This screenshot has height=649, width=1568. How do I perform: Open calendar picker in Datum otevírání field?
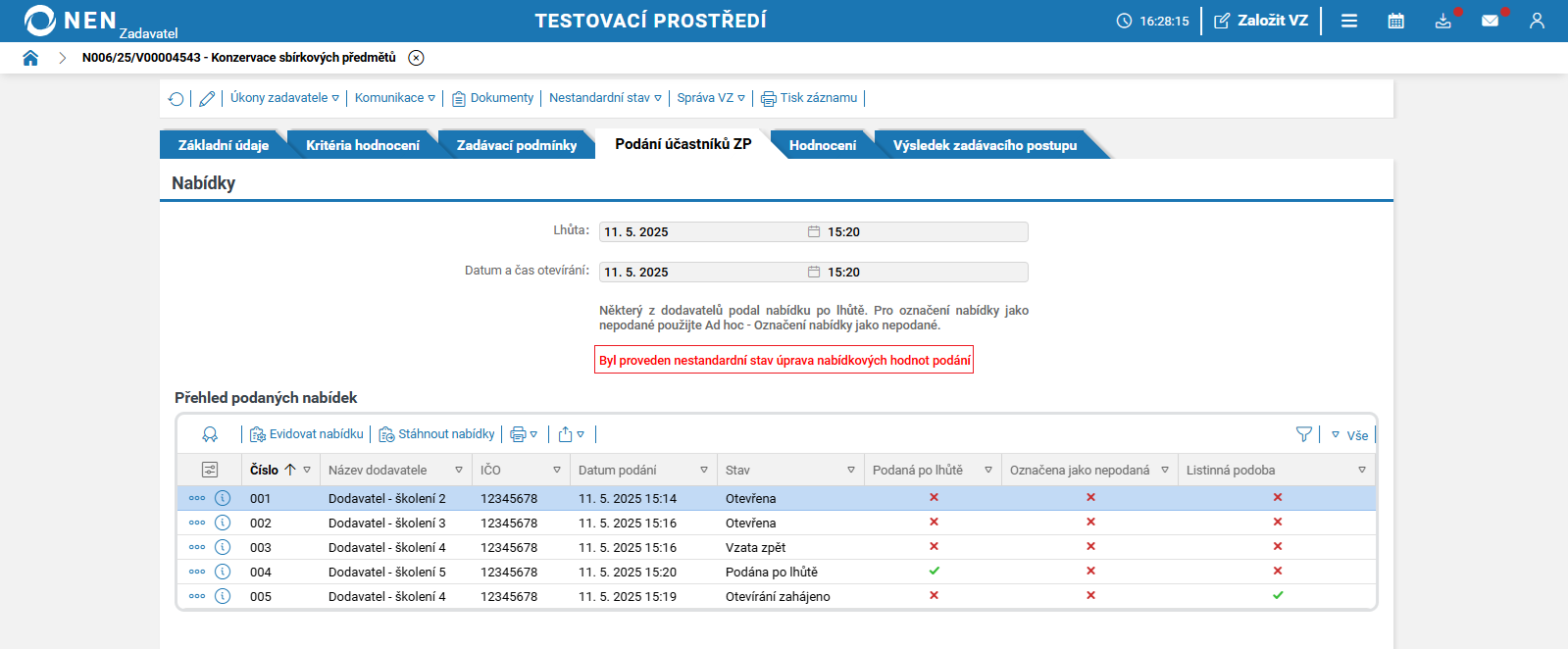(x=814, y=272)
